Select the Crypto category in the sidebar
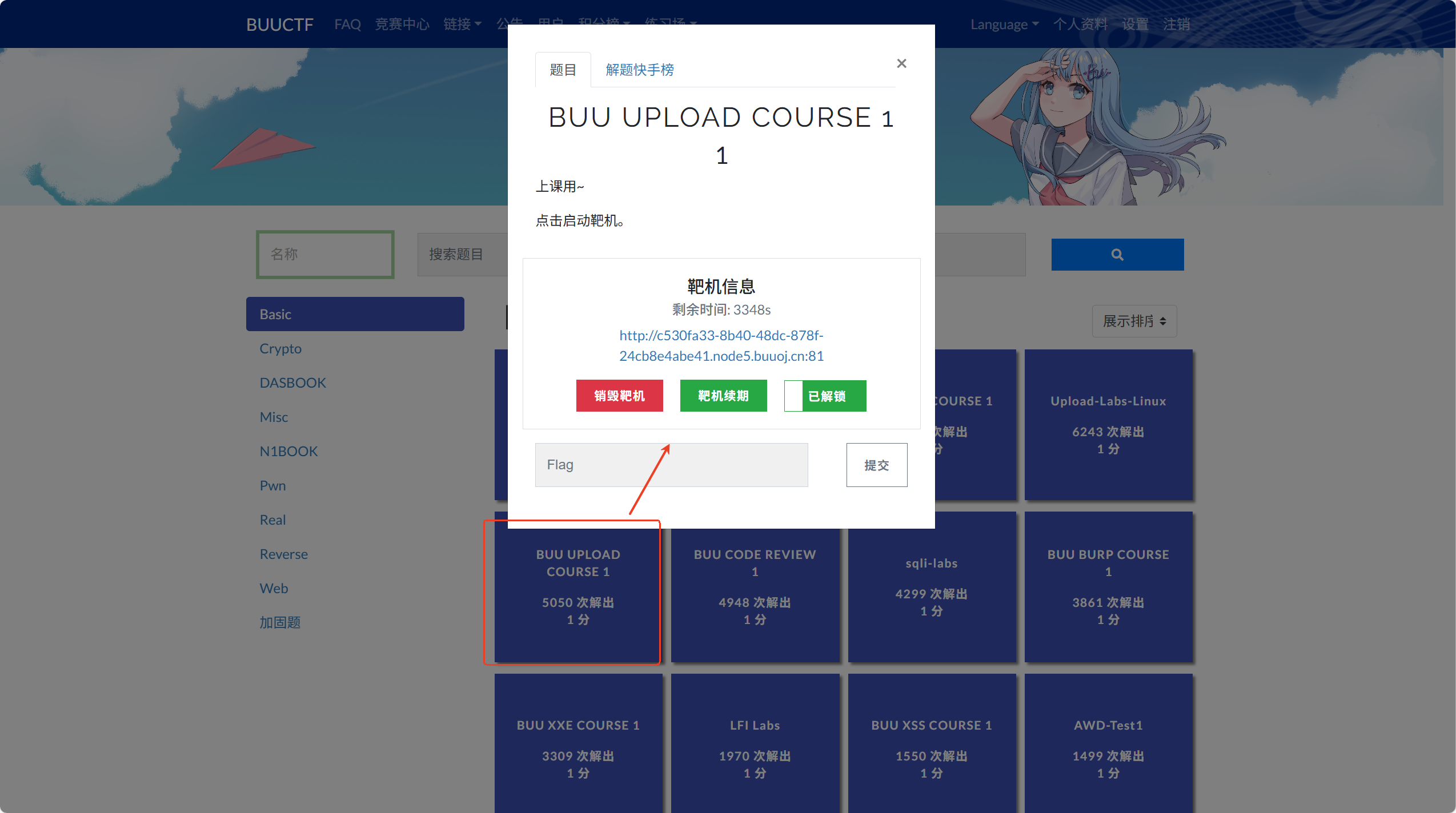This screenshot has width=1456, height=813. (280, 348)
